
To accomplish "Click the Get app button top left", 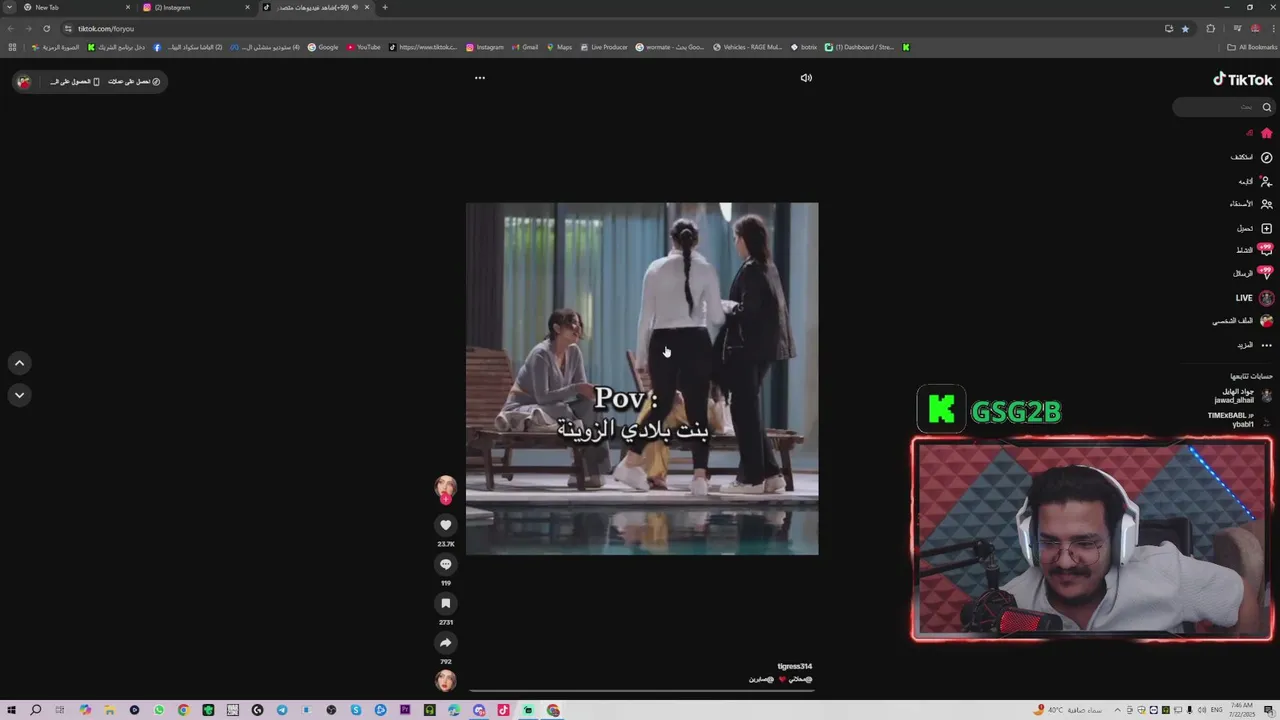I will 75,82.
